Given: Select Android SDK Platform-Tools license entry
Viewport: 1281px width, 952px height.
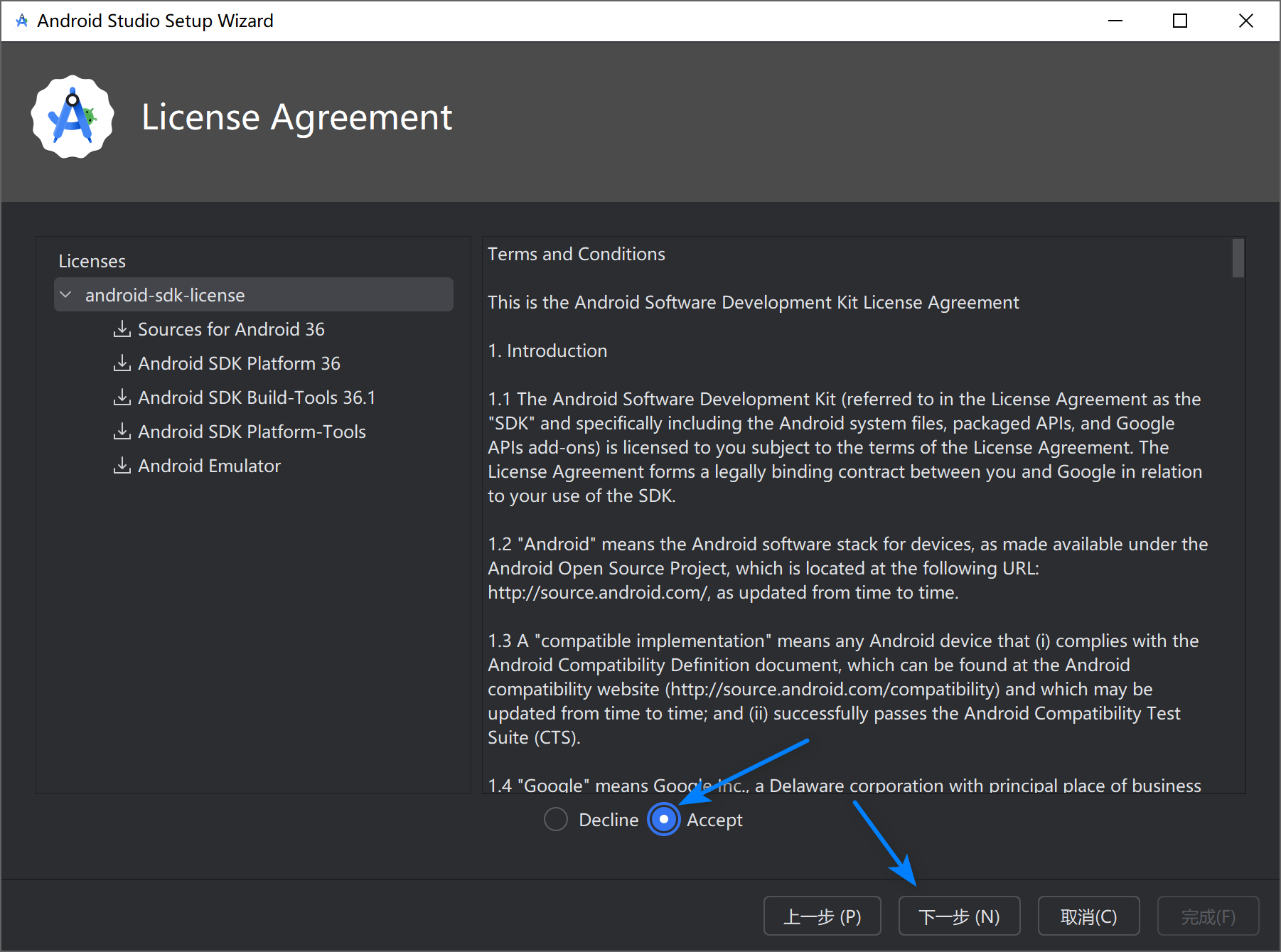Looking at the screenshot, I should click(252, 432).
